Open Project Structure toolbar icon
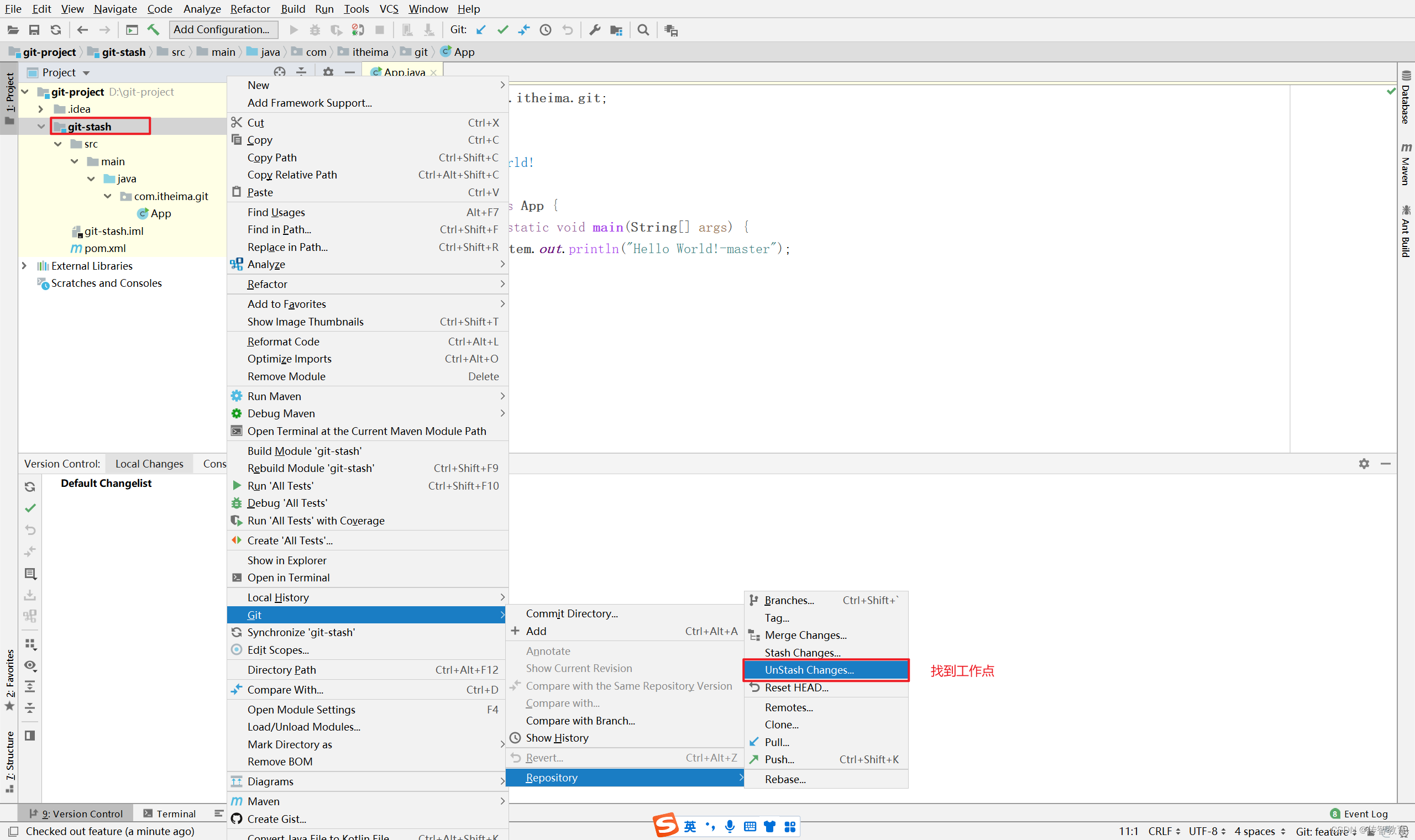Viewport: 1415px width, 840px height. (616, 30)
